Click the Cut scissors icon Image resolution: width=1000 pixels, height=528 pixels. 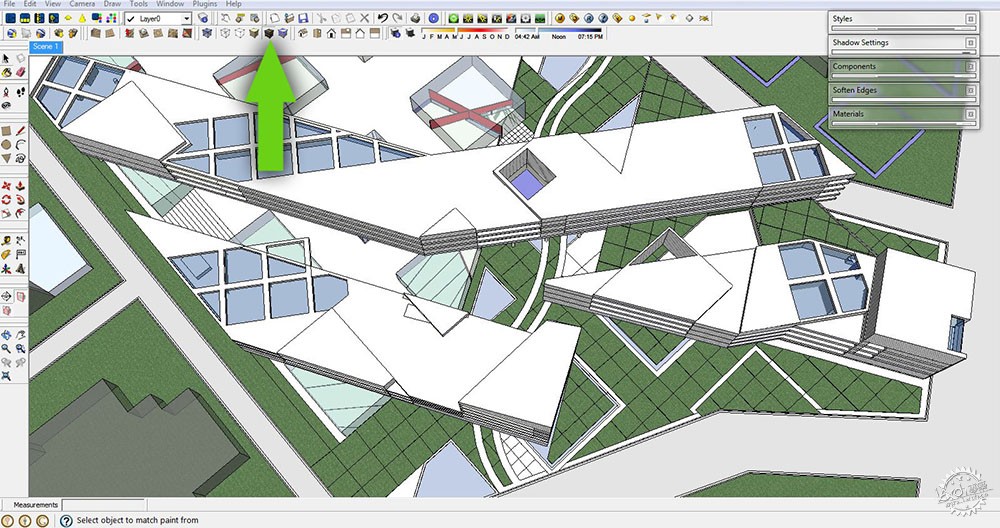322,18
